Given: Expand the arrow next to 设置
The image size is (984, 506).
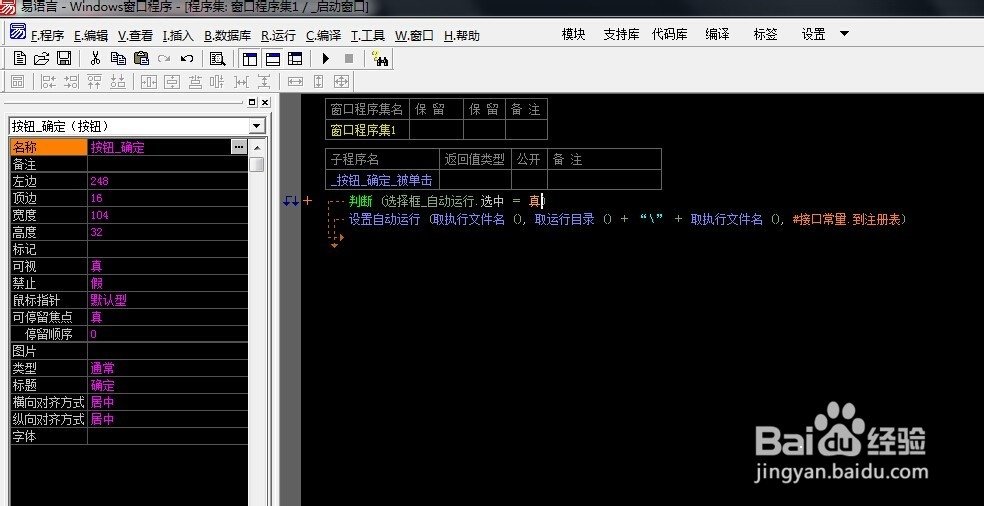Looking at the screenshot, I should [844, 34].
